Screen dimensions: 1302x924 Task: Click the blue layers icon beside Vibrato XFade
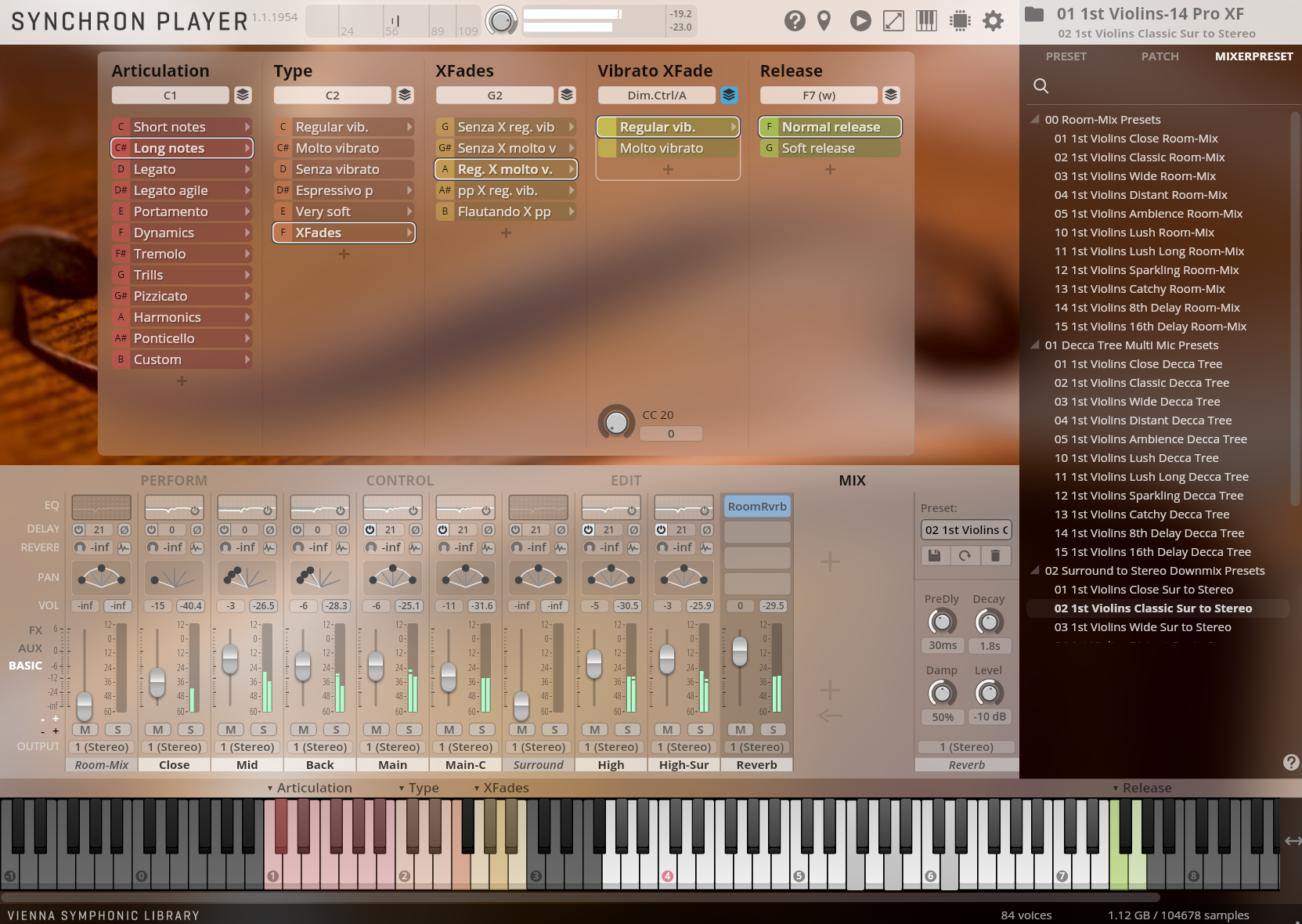point(729,95)
